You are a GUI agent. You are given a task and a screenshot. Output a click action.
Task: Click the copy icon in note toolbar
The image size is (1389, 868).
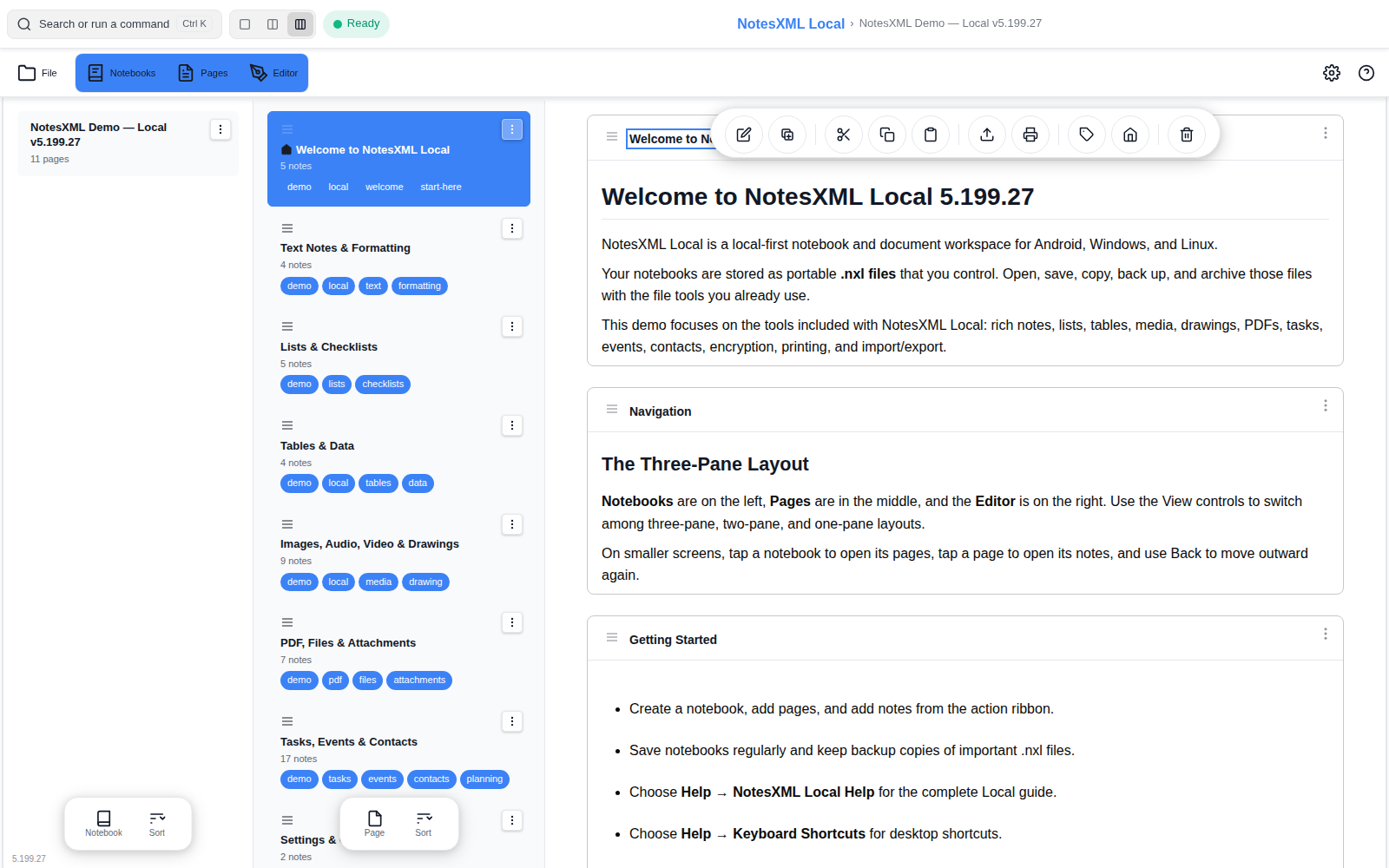point(887,135)
